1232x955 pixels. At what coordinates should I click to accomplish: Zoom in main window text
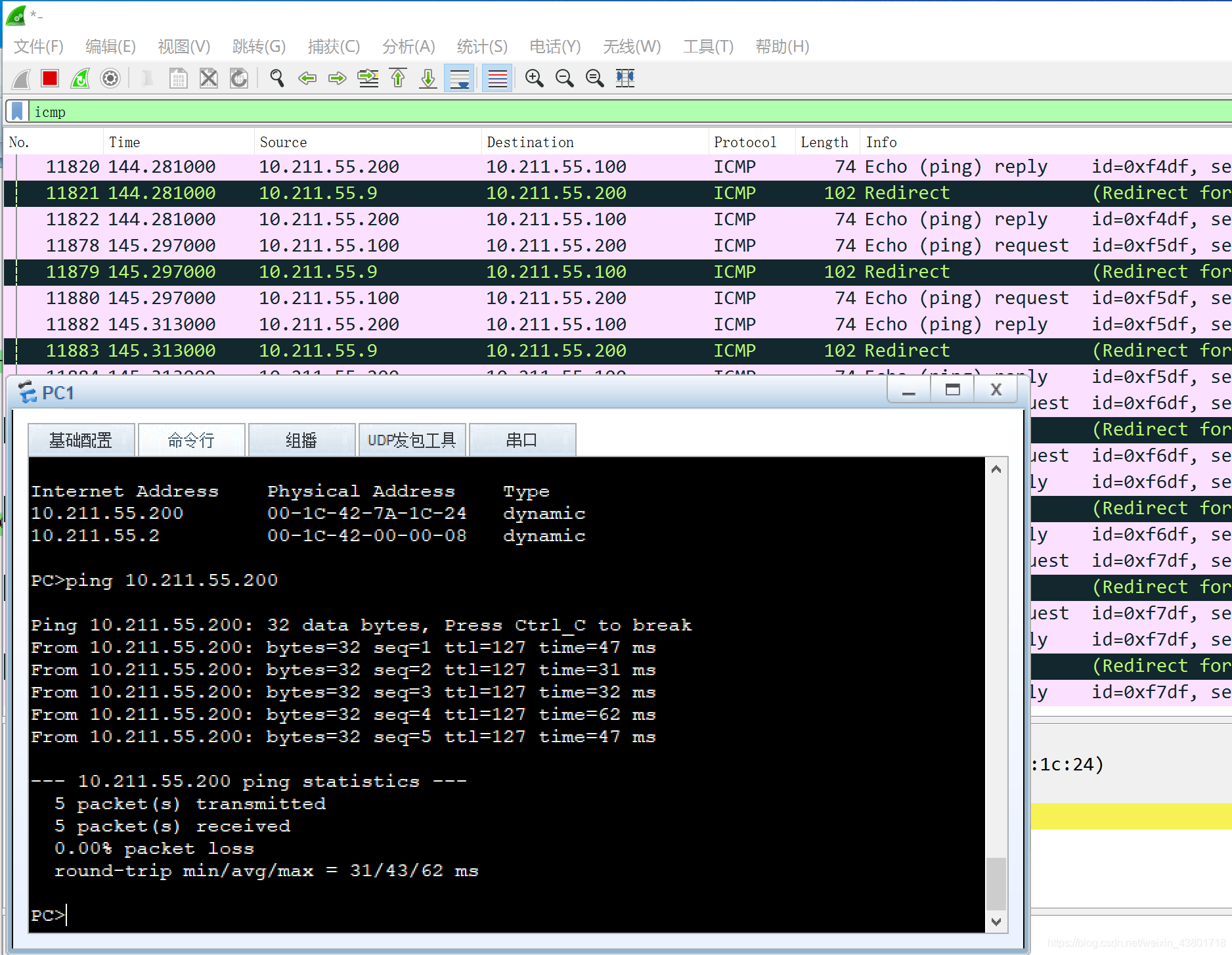click(535, 79)
